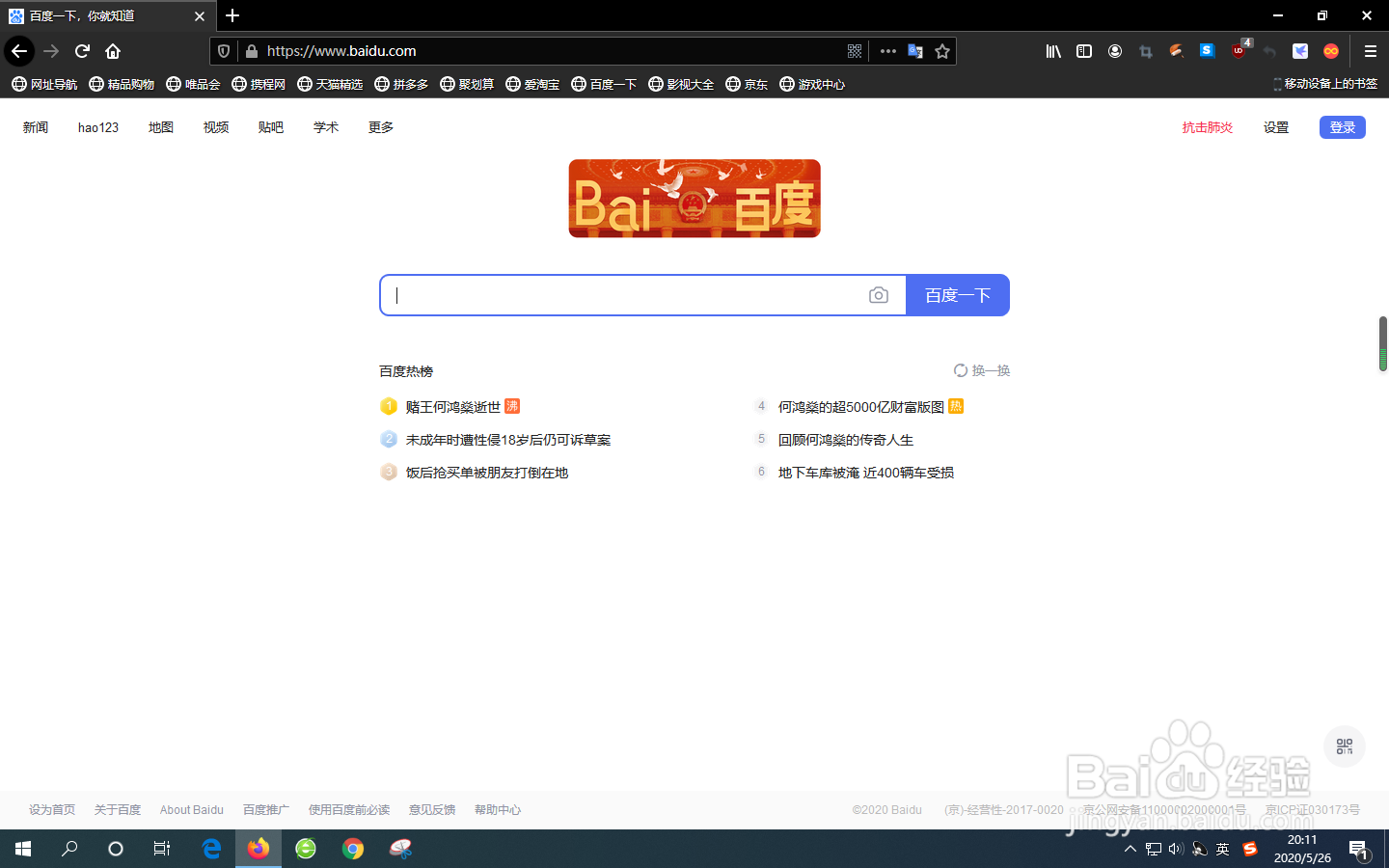Open tracking protection shield icon
Image resolution: width=1389 pixels, height=868 pixels.
coord(224,51)
